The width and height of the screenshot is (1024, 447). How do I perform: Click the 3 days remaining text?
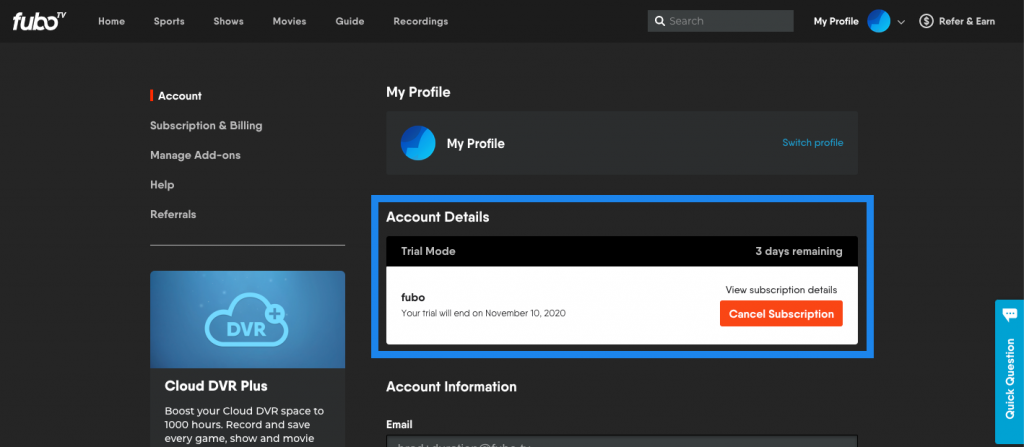click(799, 251)
